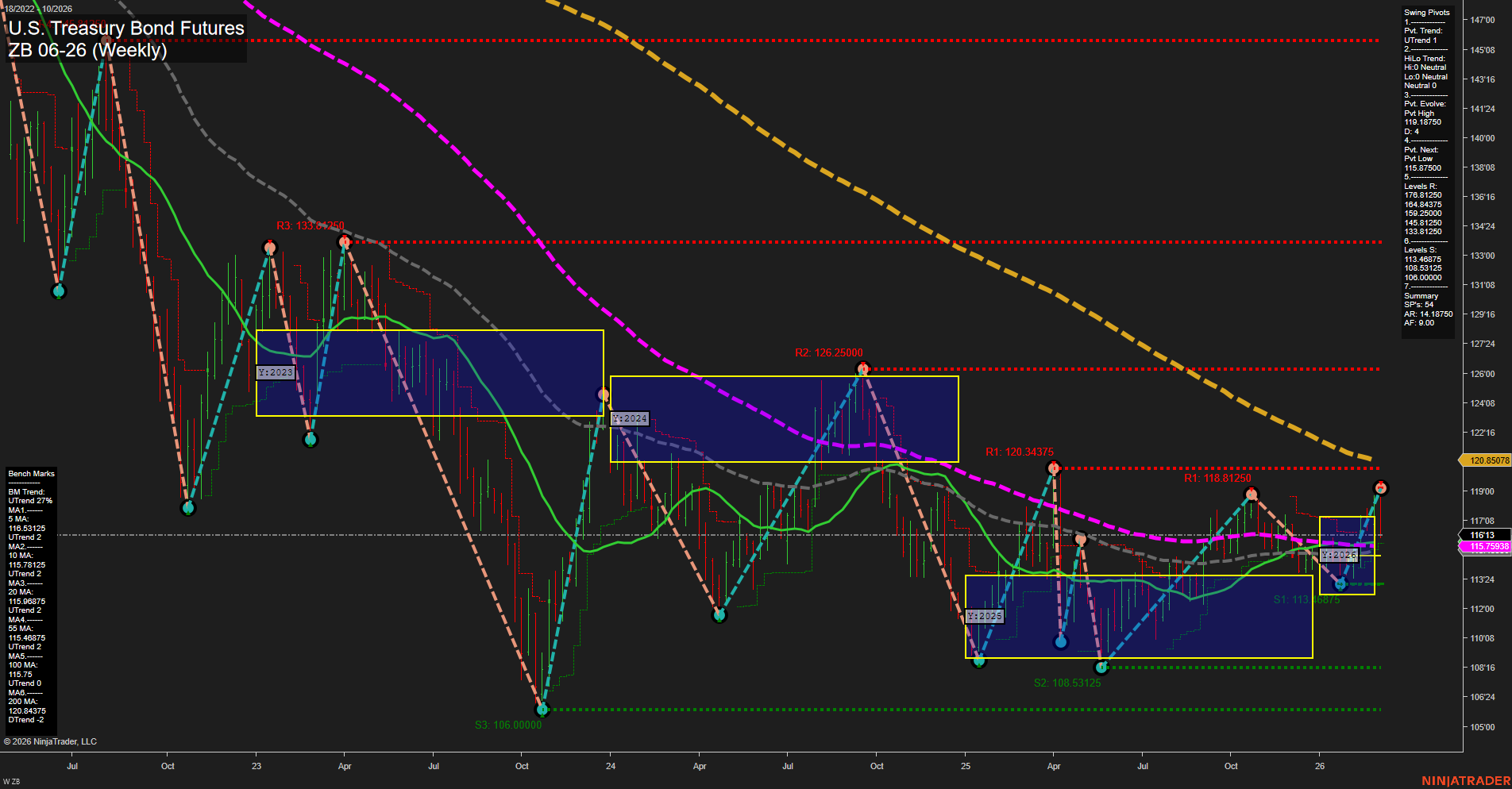This screenshot has height=789, width=1512.
Task: Collapse the Y:2026 highlighted zone box
Action: point(1340,556)
